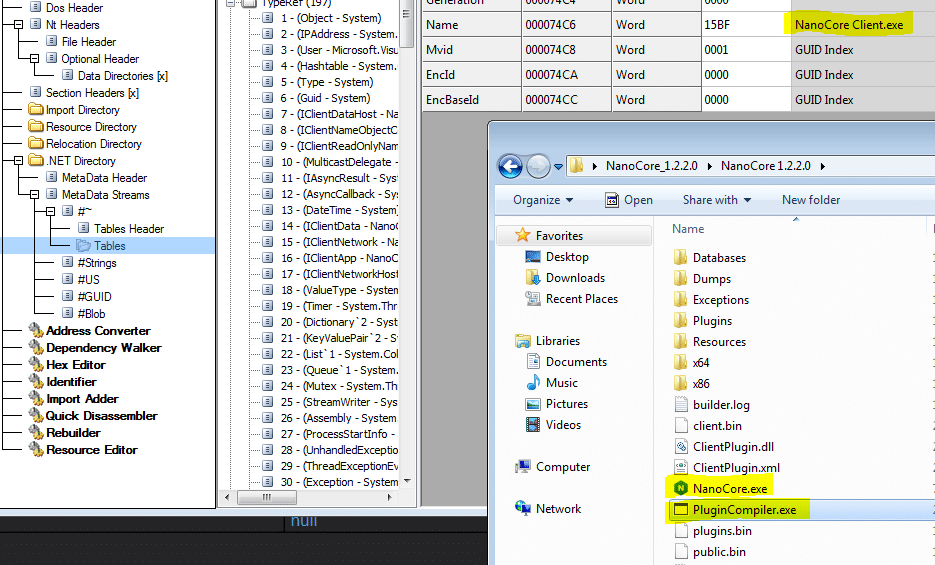Viewport: 935px width, 565px height.
Task: Select the Favorites header in navigation pane
Action: pos(574,235)
